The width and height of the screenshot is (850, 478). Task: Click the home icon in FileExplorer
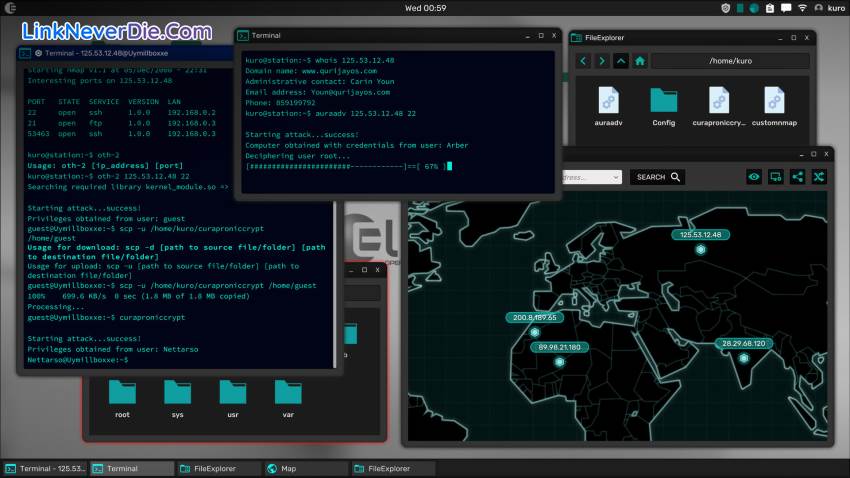click(x=640, y=61)
